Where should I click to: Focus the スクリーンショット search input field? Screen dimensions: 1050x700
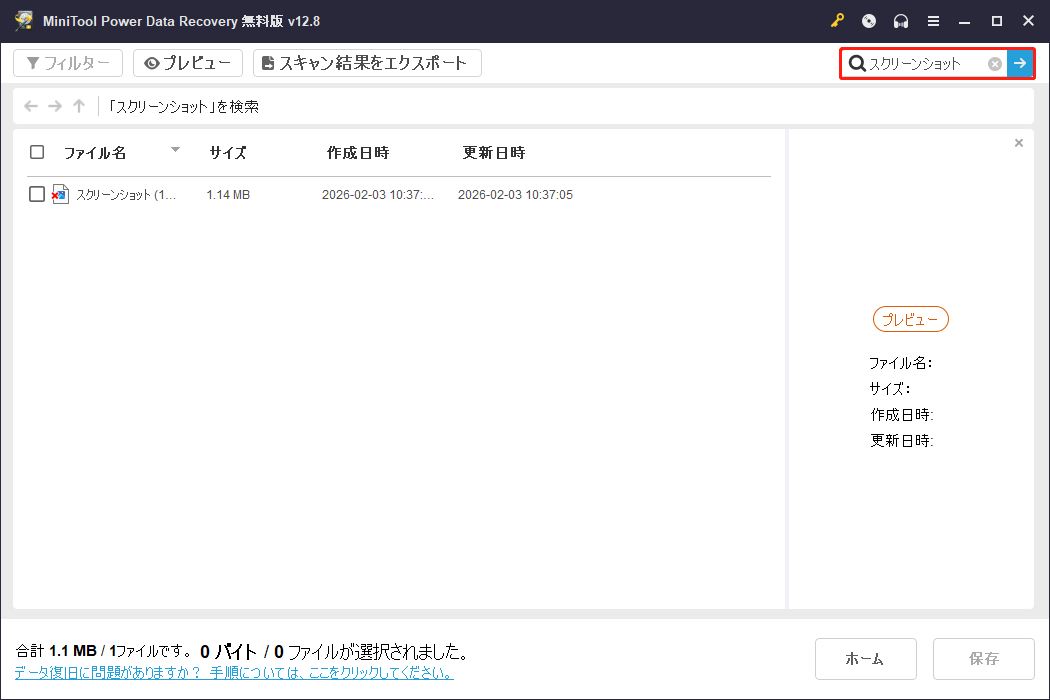point(926,64)
